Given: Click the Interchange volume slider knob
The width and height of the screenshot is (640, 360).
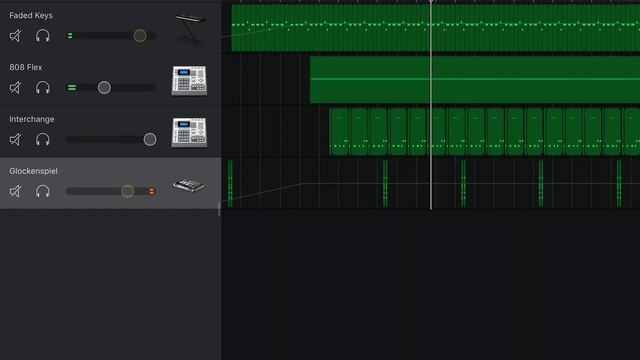Looking at the screenshot, I should point(150,139).
